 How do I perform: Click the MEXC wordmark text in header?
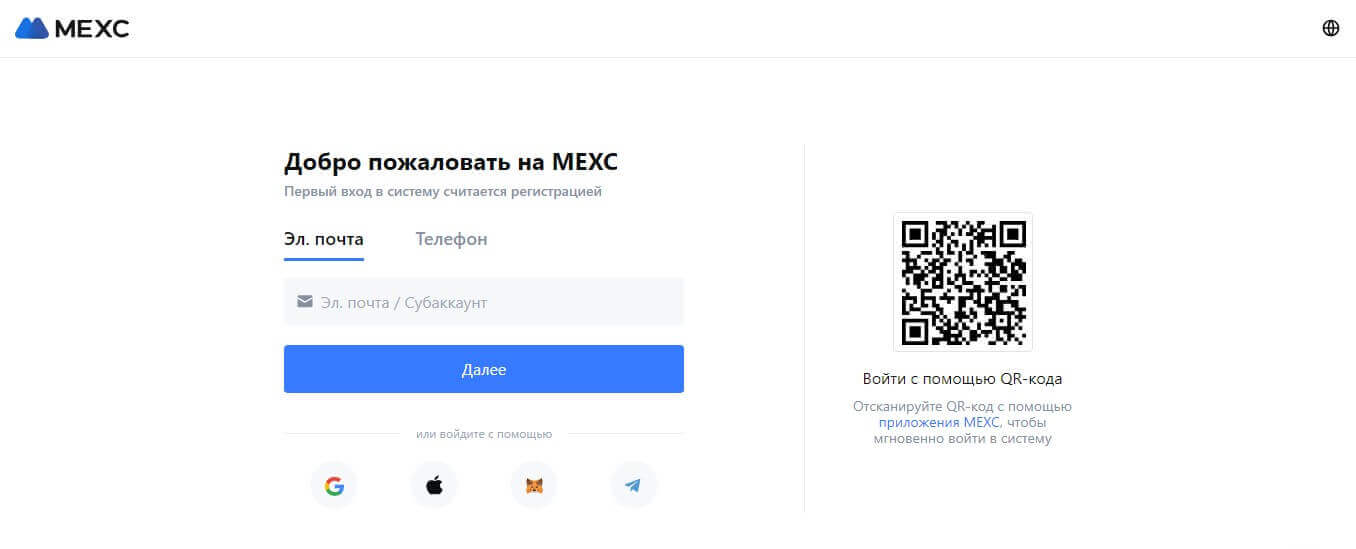[x=92, y=28]
